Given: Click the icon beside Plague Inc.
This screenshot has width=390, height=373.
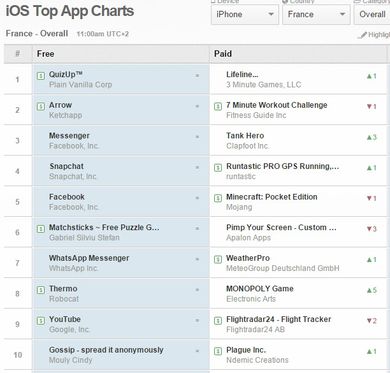Looking at the screenshot, I should point(218,351).
